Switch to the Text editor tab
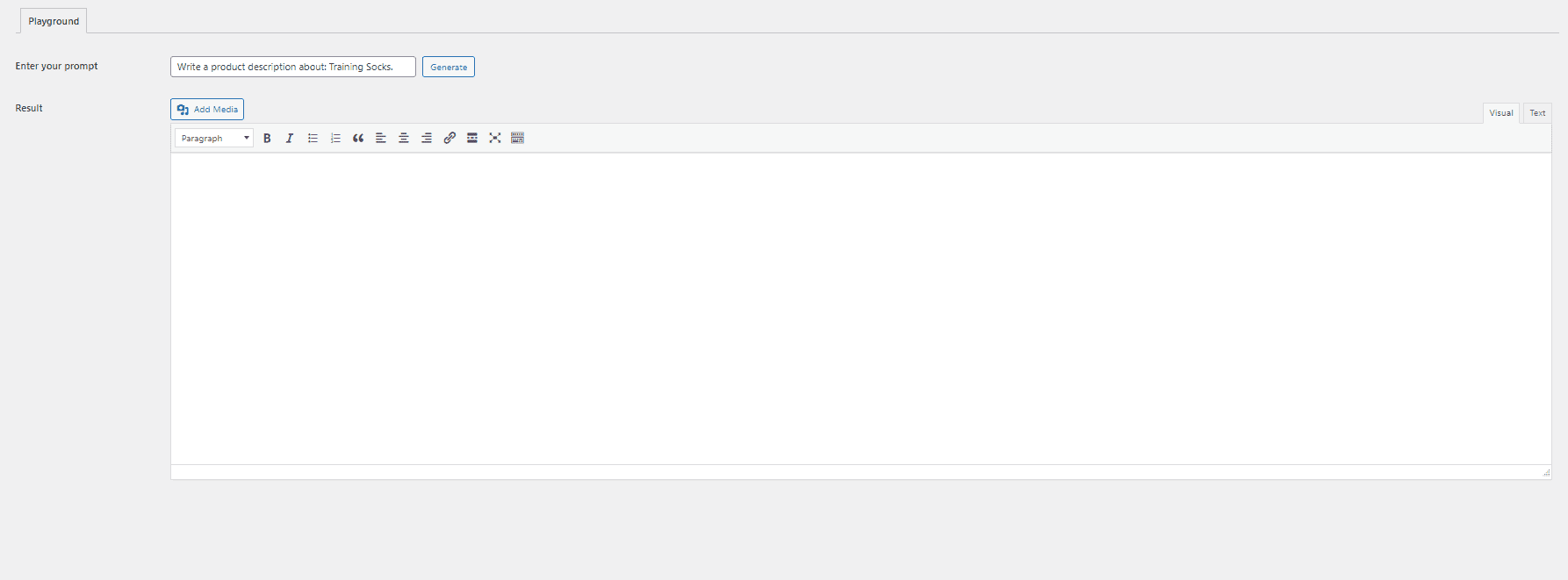Image resolution: width=1568 pixels, height=580 pixels. click(1537, 113)
